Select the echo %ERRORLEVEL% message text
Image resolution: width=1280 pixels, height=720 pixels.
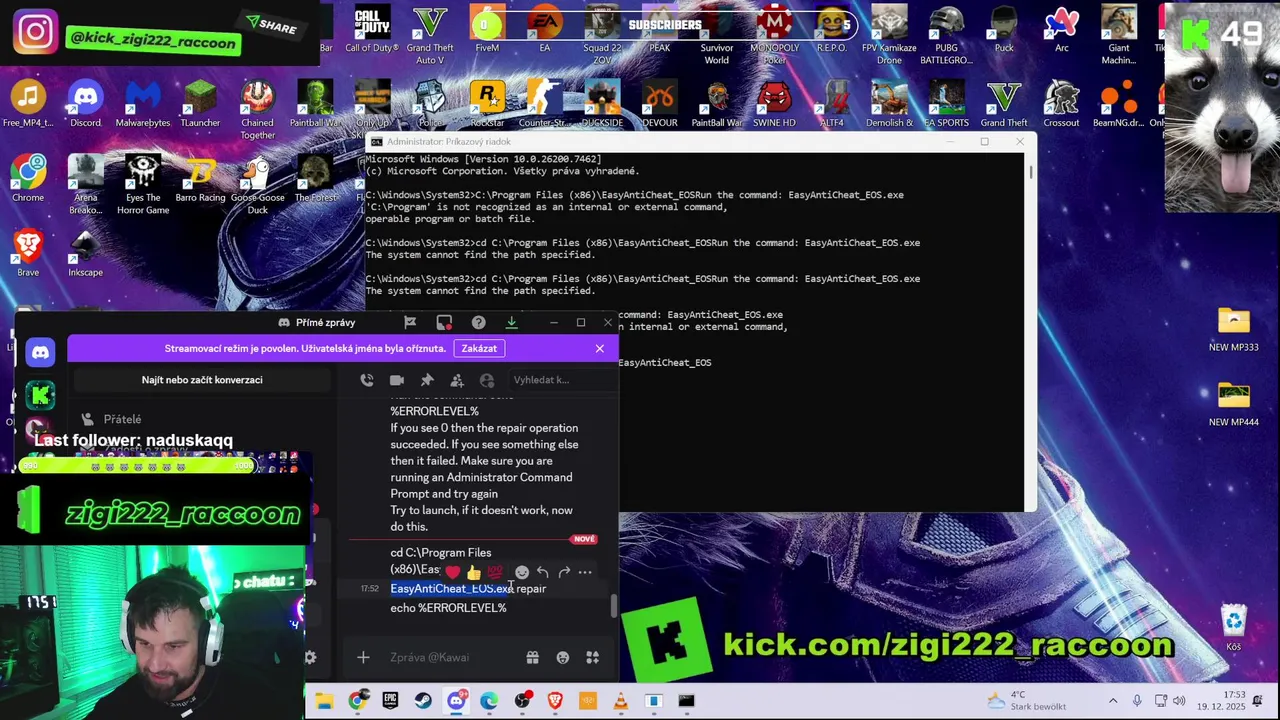[448, 608]
